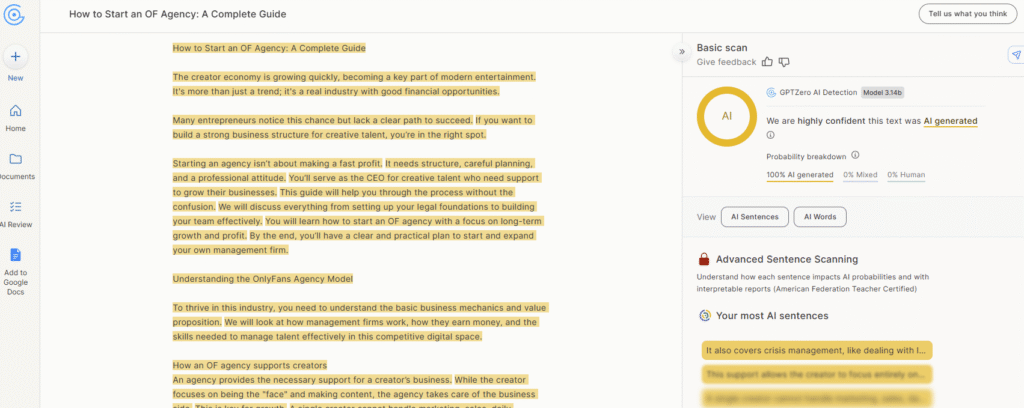This screenshot has height=408, width=1024.
Task: Click the info icon beside Probability breakdown
Action: [x=856, y=155]
